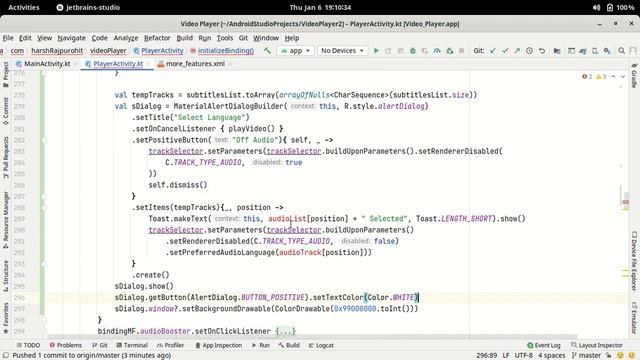
Task: Open the AVD Manager device icon
Action: tap(595, 51)
